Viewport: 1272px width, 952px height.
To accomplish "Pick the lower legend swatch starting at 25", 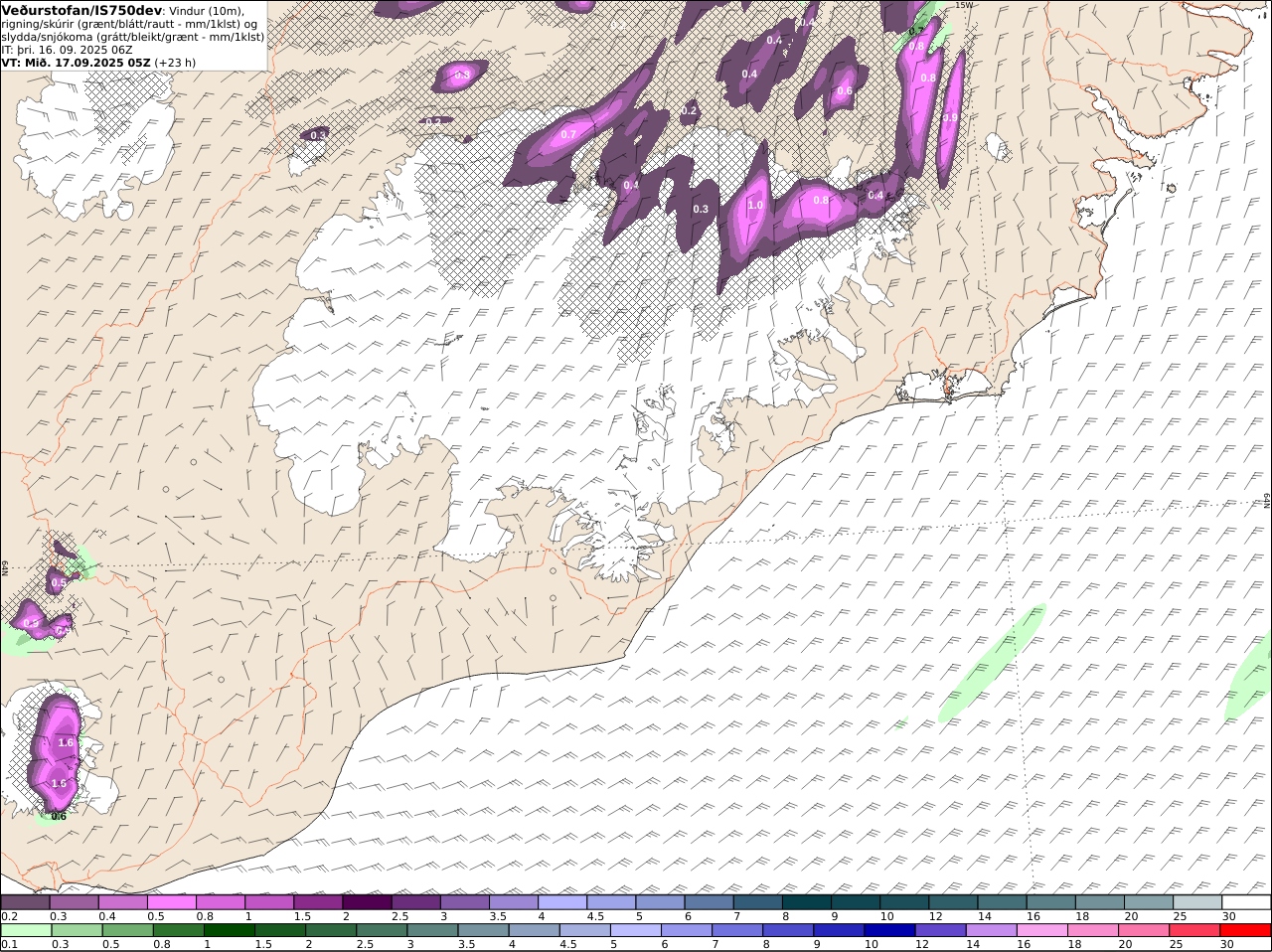I will tap(1194, 931).
